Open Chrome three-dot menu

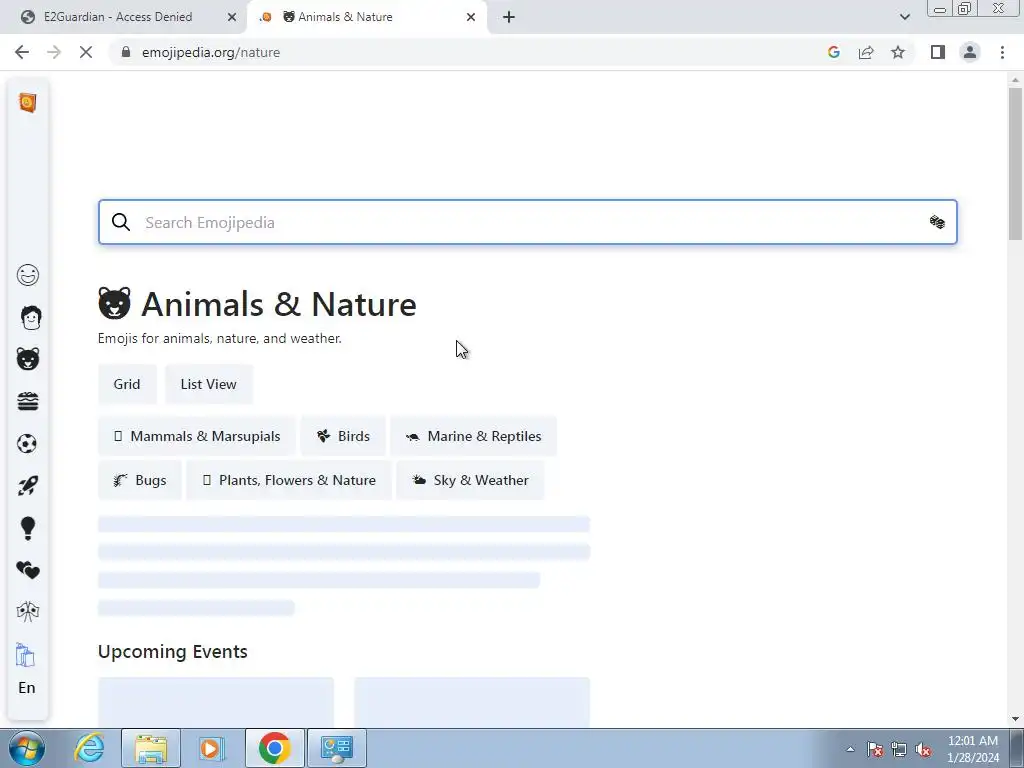click(x=1002, y=52)
